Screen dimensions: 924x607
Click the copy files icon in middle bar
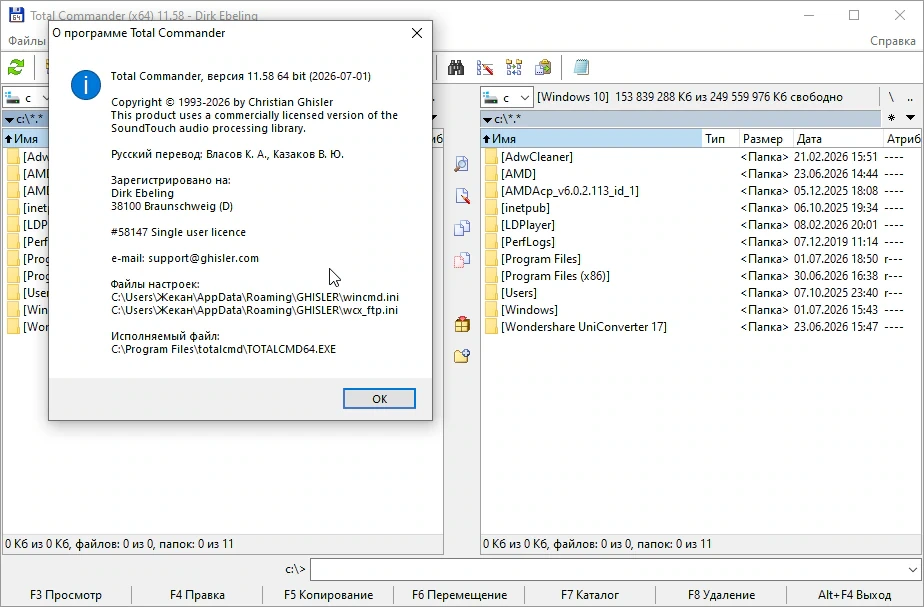(x=462, y=228)
